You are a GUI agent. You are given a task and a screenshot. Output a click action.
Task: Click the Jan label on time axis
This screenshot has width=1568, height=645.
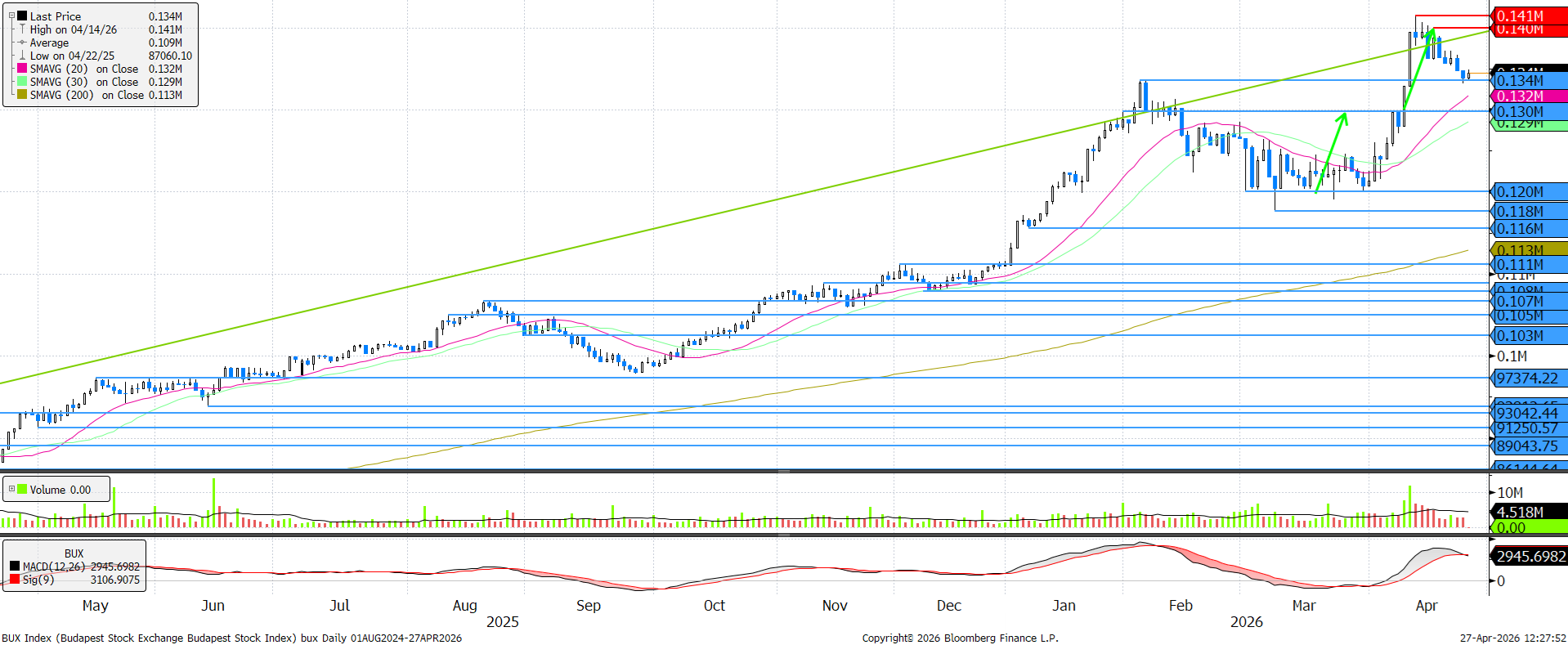[x=1064, y=605]
